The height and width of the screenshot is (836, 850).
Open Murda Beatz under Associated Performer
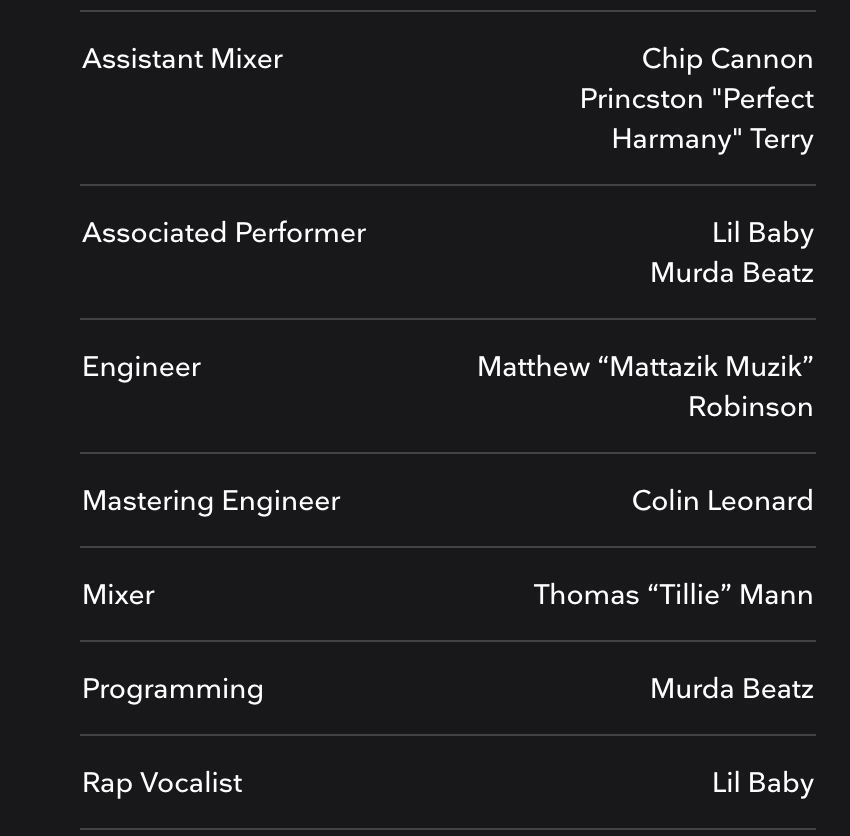pyautogui.click(x=732, y=273)
